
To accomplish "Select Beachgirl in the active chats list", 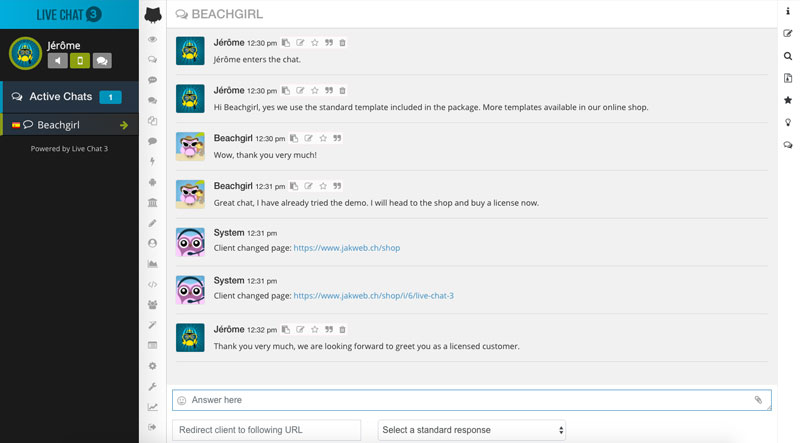I will tap(58, 125).
